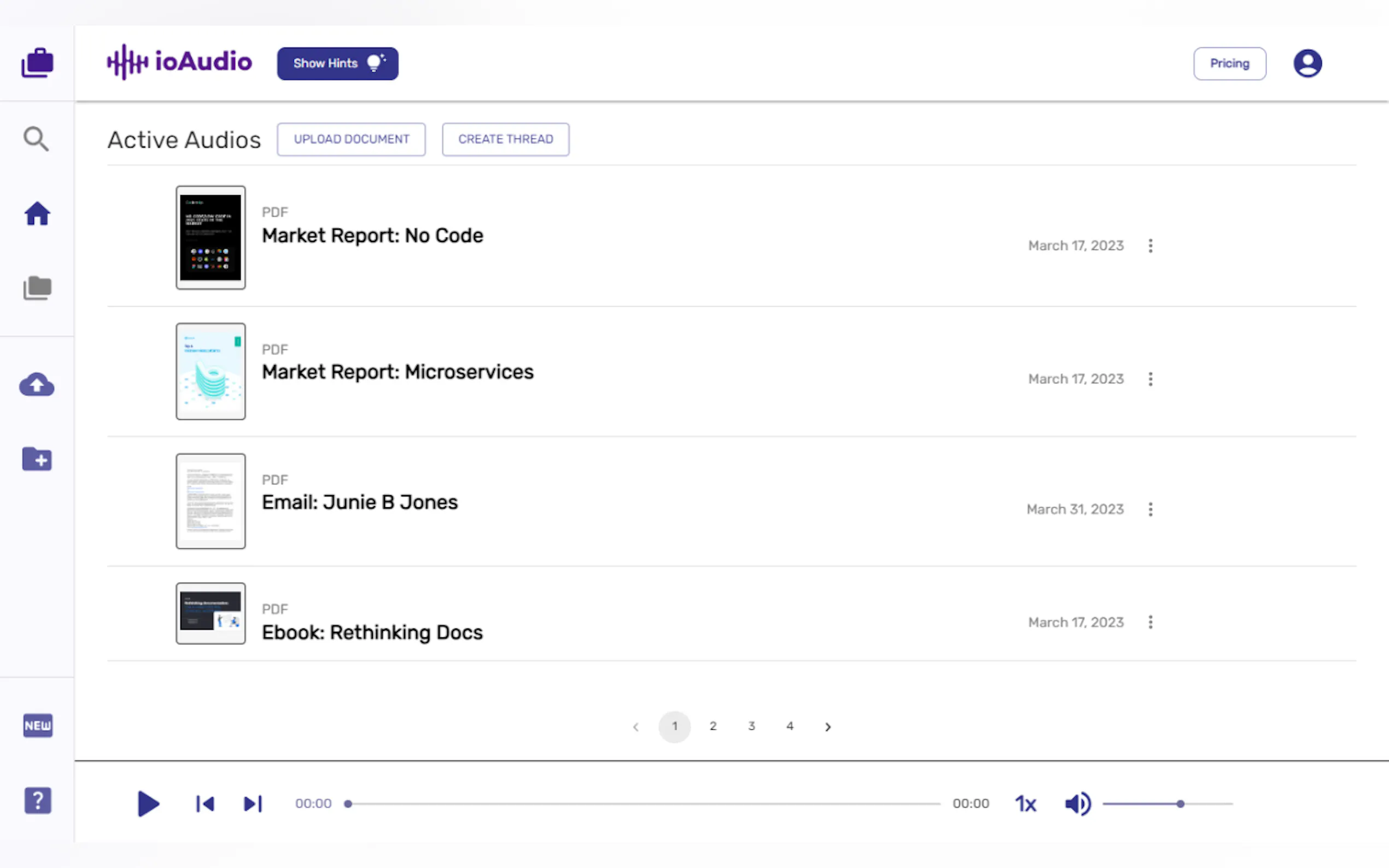1389x868 pixels.
Task: Open the user account profile icon
Action: tap(1308, 63)
